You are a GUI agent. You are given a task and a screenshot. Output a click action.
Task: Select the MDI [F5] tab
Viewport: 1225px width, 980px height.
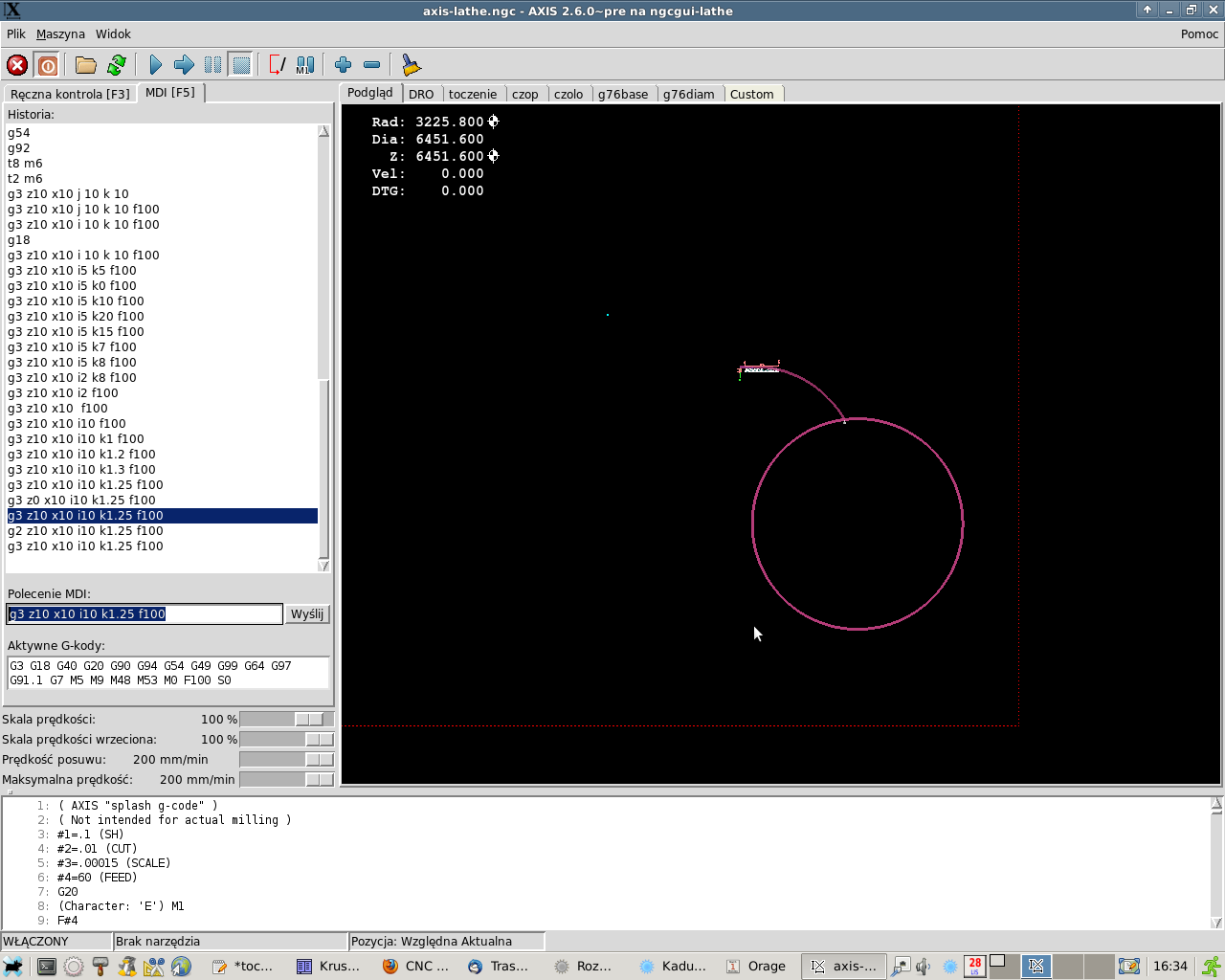[x=170, y=93]
